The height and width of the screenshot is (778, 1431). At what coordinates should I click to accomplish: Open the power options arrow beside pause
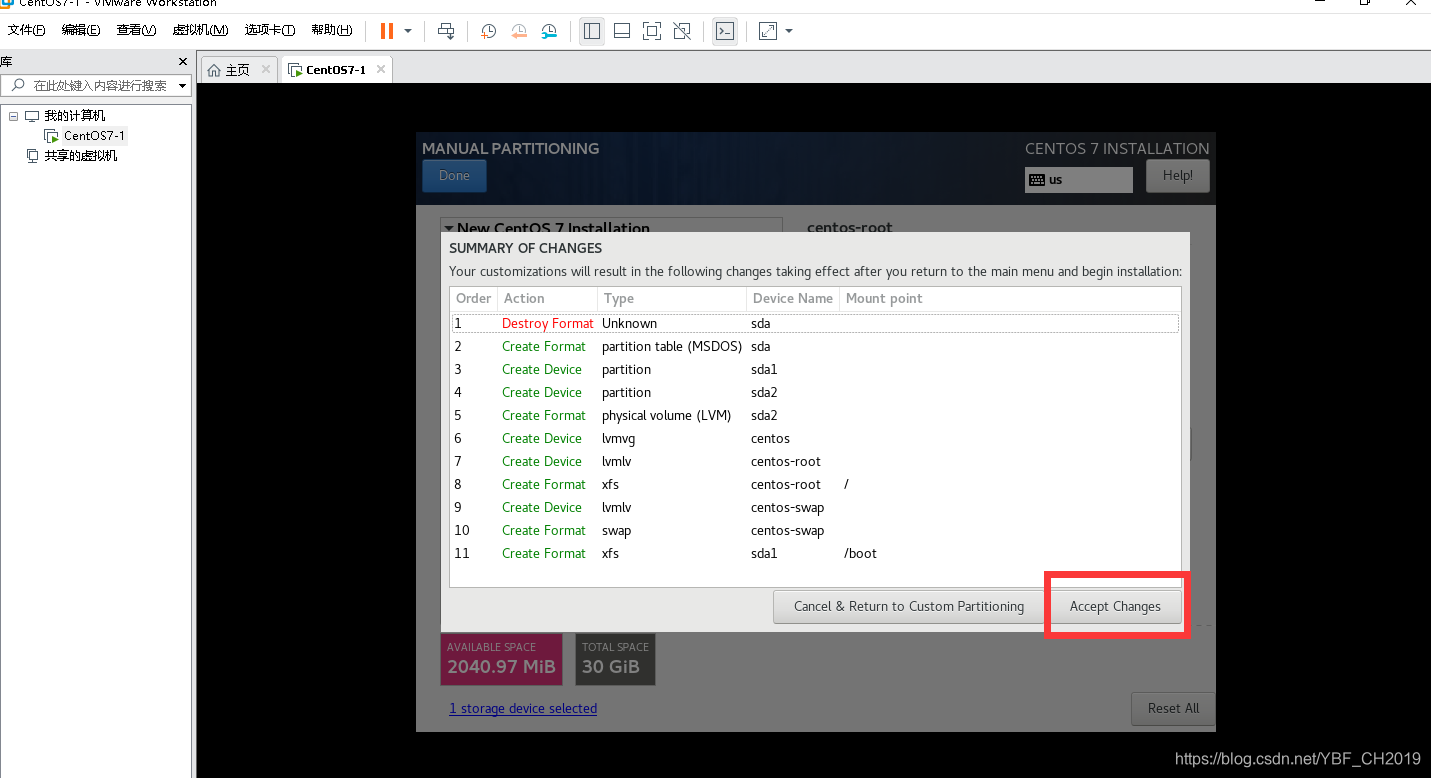coord(408,31)
